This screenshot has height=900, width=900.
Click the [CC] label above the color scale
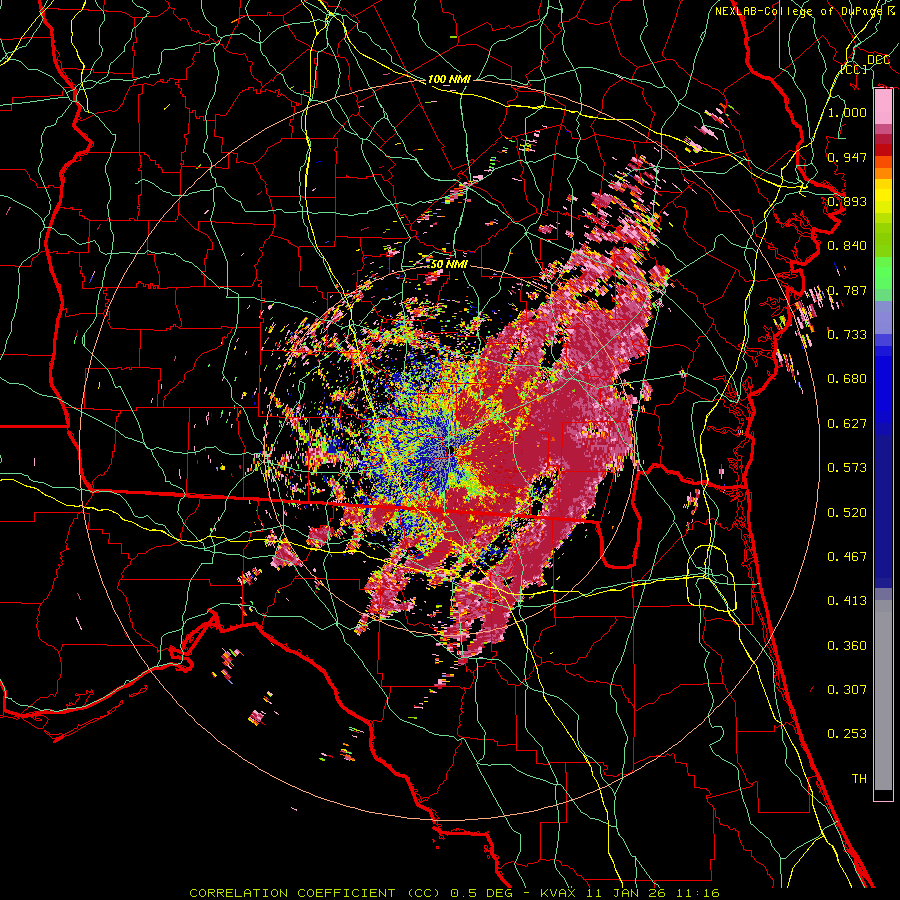tap(855, 69)
